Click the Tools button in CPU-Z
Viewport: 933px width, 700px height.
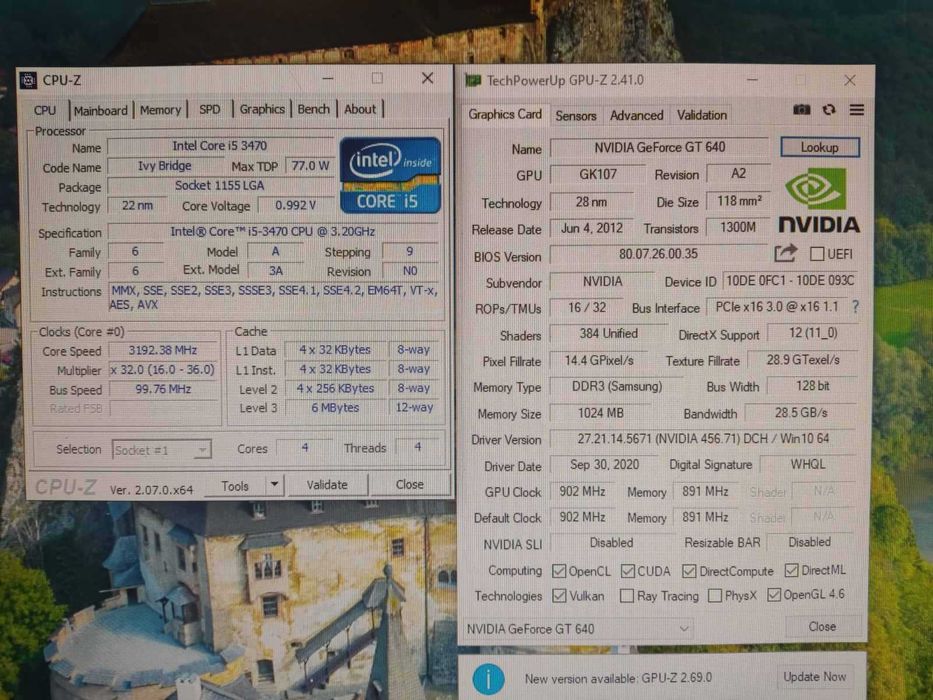tap(235, 486)
